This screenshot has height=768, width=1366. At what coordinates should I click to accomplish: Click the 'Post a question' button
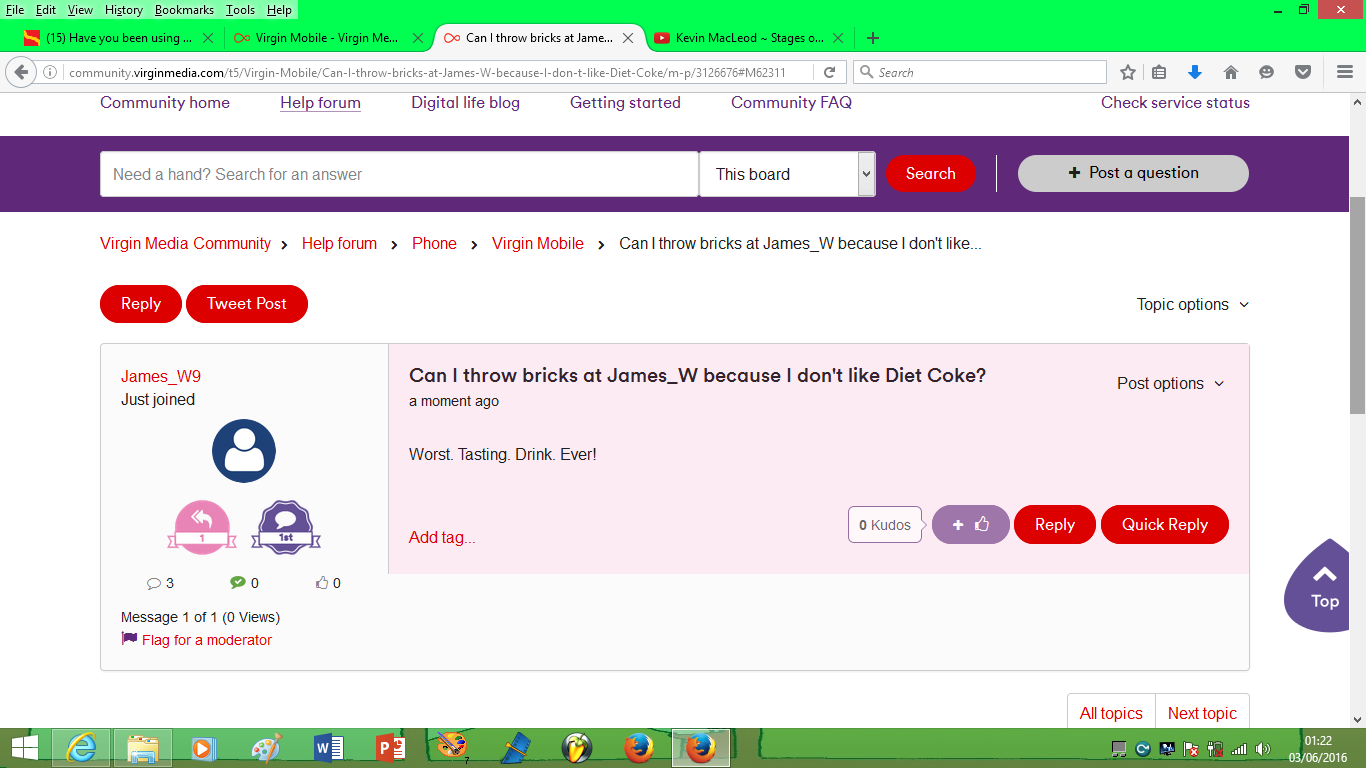pyautogui.click(x=1132, y=173)
